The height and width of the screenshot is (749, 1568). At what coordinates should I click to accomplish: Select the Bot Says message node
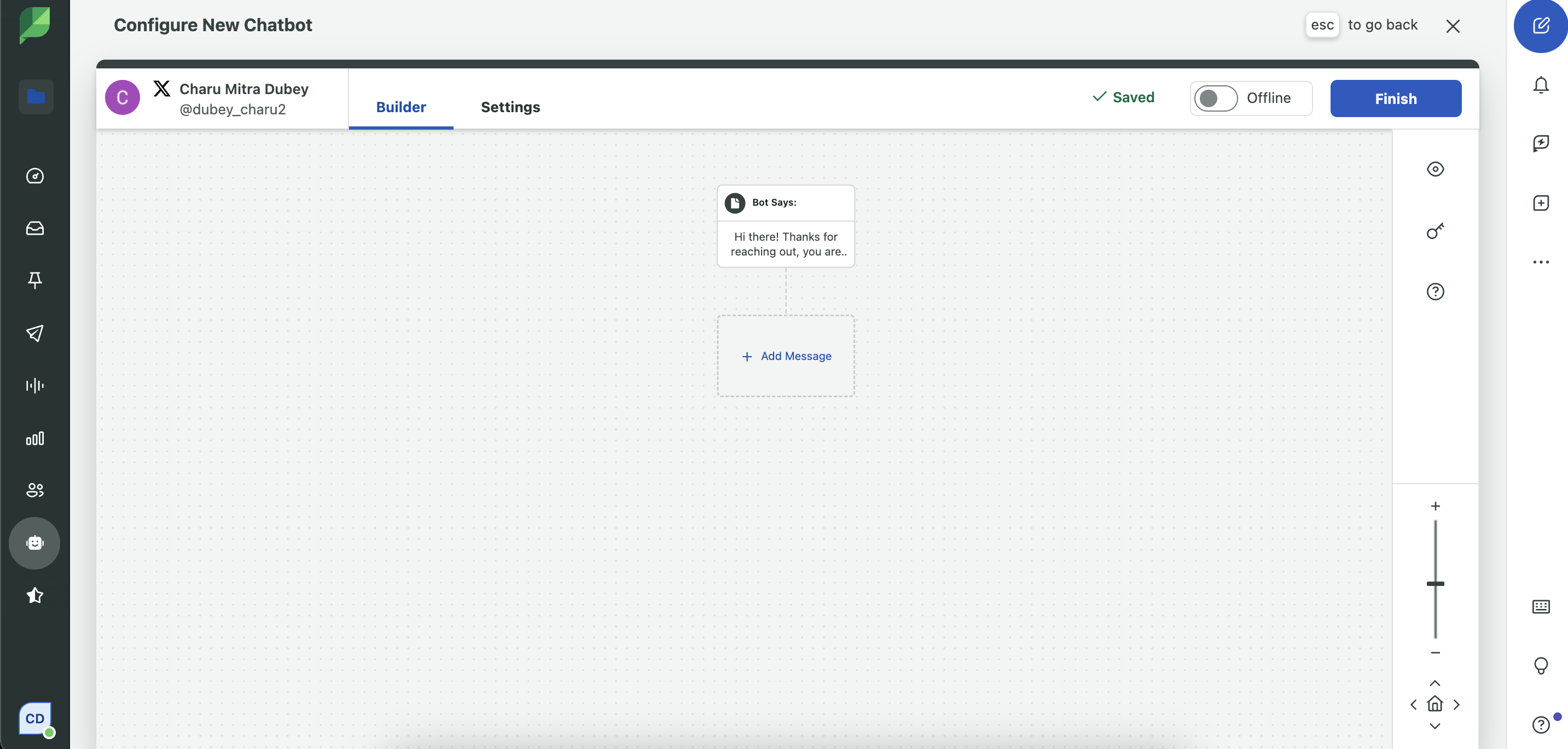click(786, 226)
